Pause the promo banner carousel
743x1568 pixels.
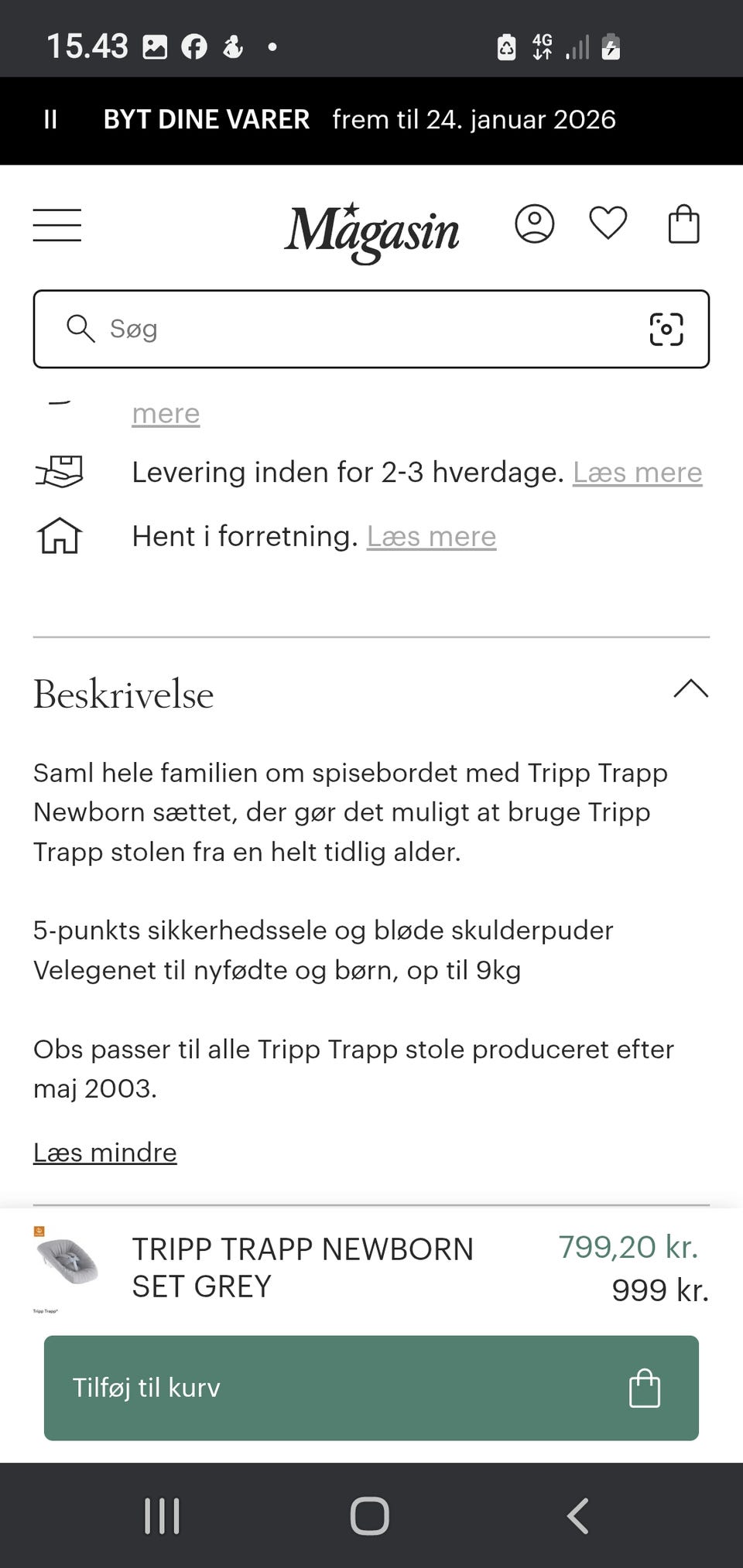[50, 120]
